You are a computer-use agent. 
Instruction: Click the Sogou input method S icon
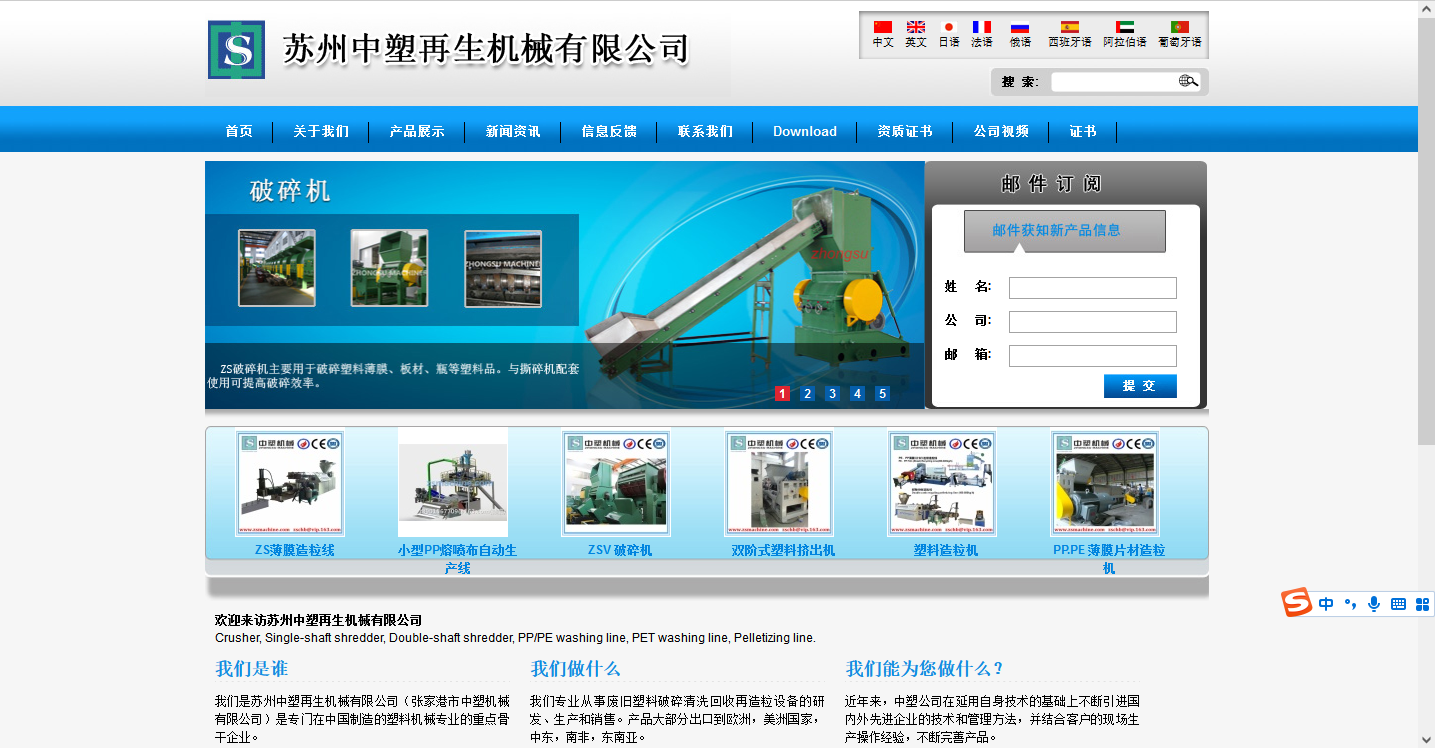point(1297,603)
